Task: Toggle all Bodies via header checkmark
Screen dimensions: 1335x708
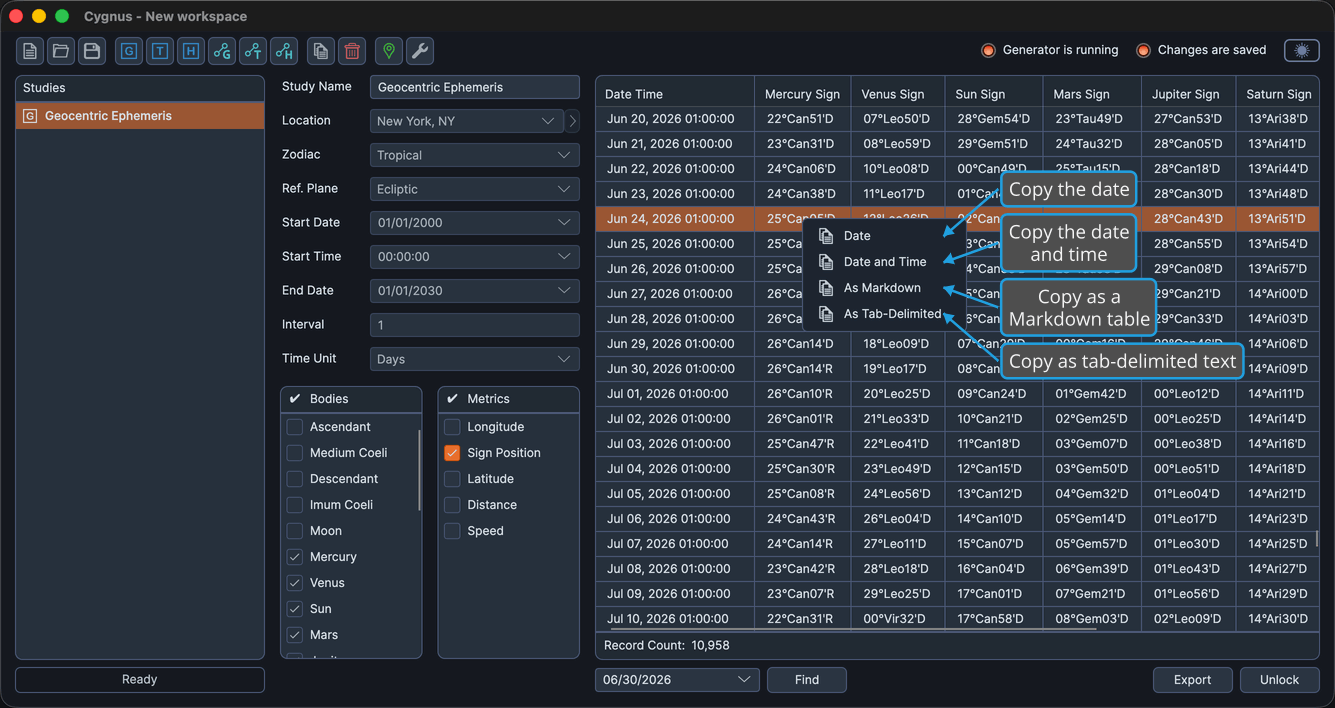Action: click(x=295, y=399)
